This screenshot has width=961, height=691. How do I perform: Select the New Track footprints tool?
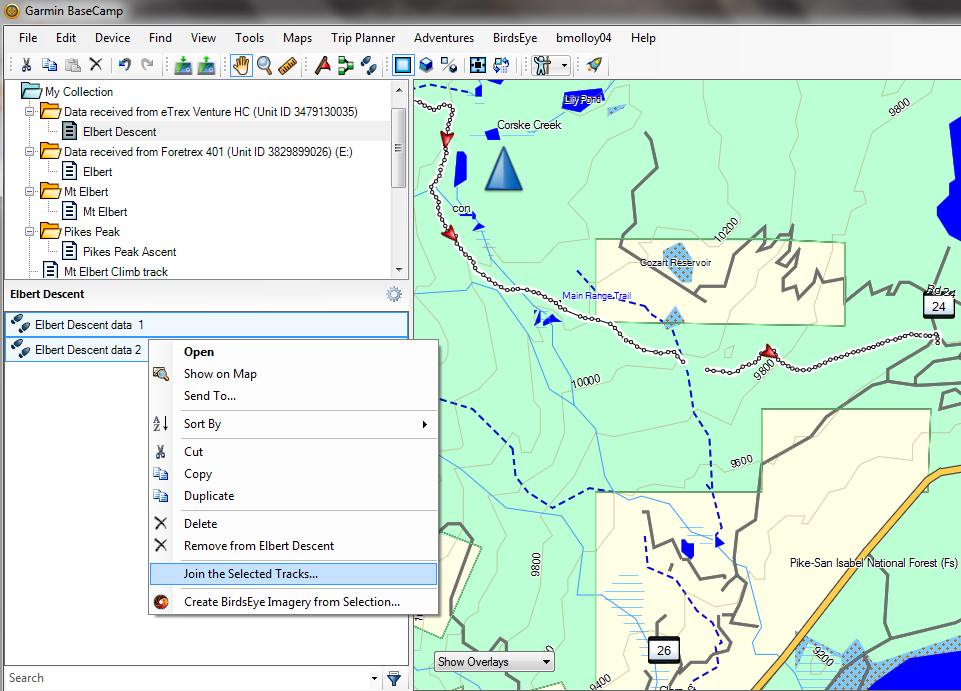368,65
